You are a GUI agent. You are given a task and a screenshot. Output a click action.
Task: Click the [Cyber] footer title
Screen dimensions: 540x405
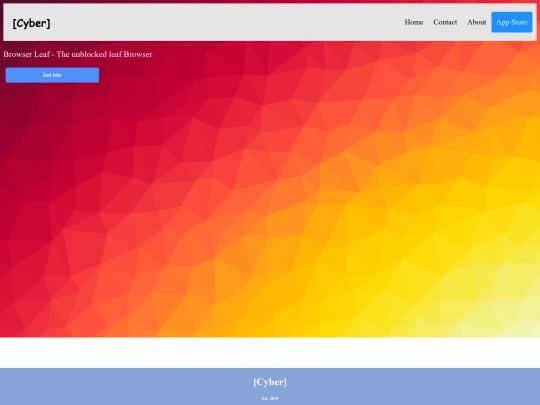pyautogui.click(x=270, y=382)
